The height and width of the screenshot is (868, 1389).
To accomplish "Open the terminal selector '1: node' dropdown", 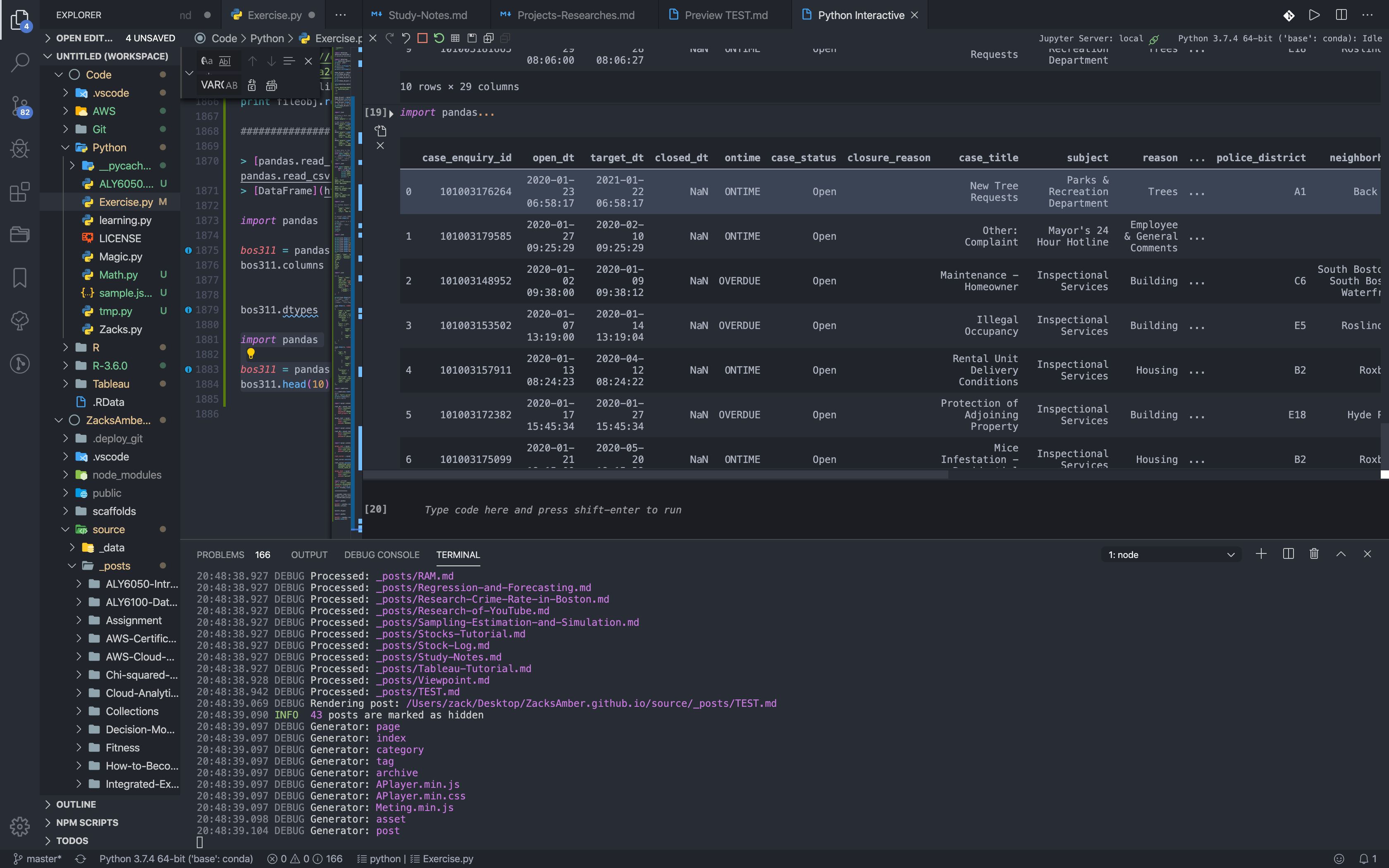I will [1171, 555].
